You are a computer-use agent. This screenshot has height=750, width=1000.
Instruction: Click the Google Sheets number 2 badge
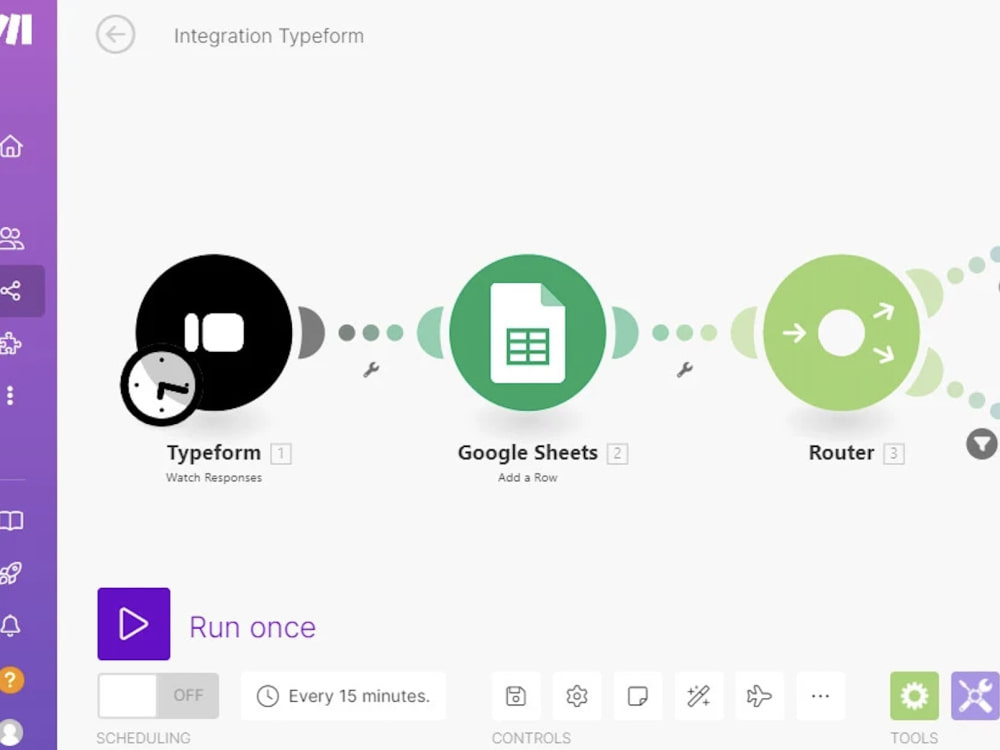pyautogui.click(x=617, y=453)
